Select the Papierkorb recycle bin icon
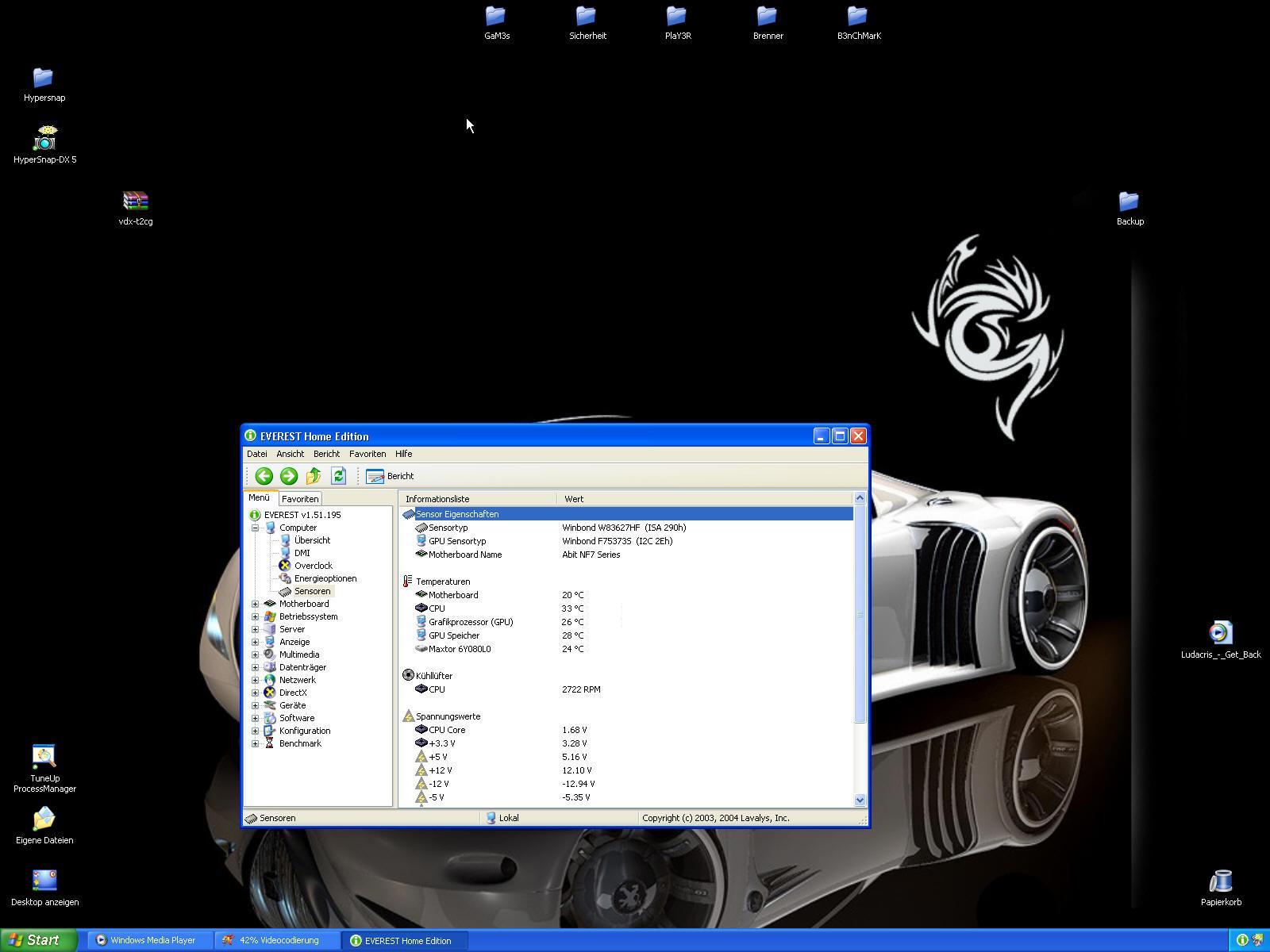The width and height of the screenshot is (1270, 952). click(x=1221, y=888)
